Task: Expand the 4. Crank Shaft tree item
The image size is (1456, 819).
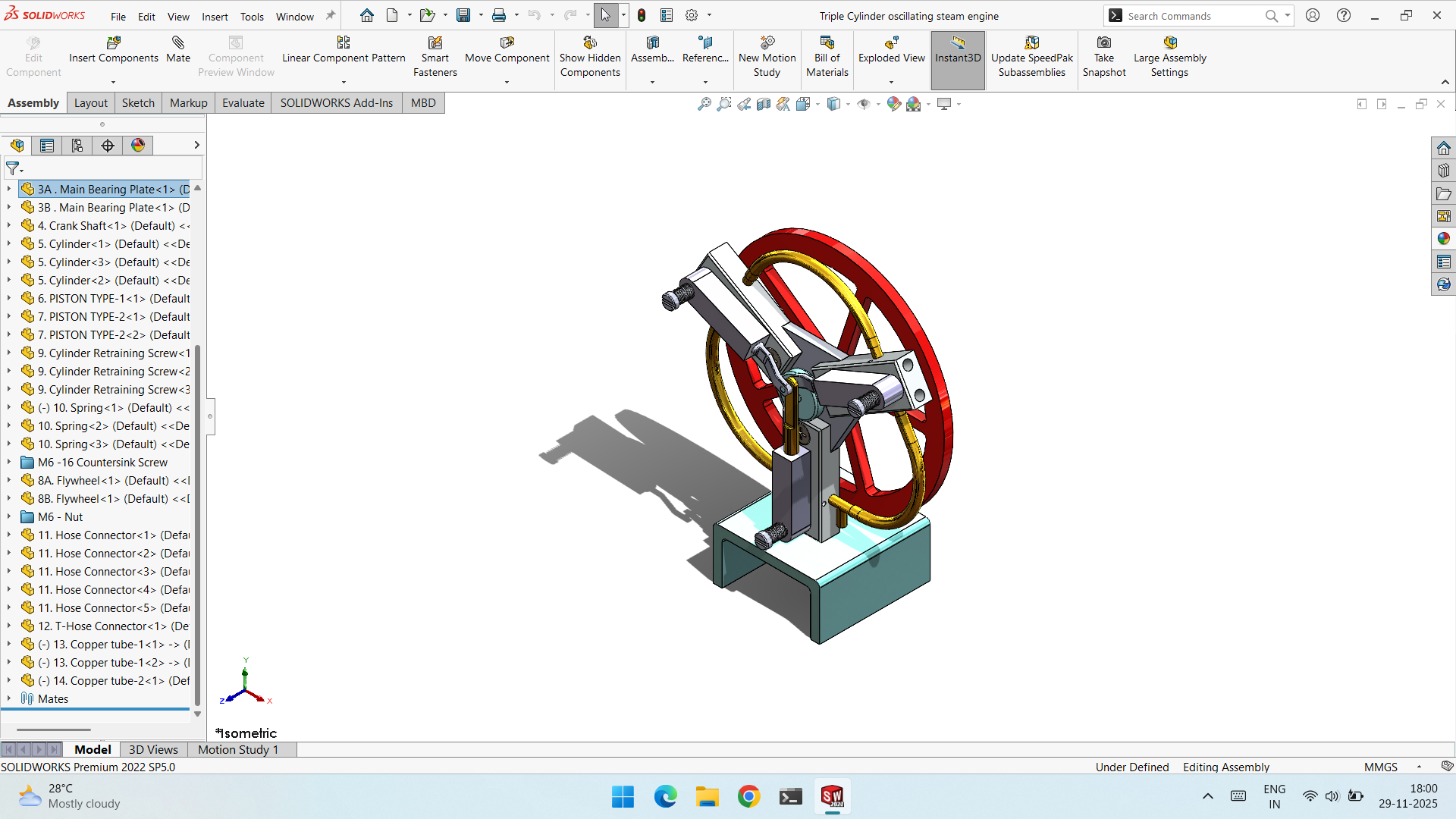Action: [x=9, y=226]
